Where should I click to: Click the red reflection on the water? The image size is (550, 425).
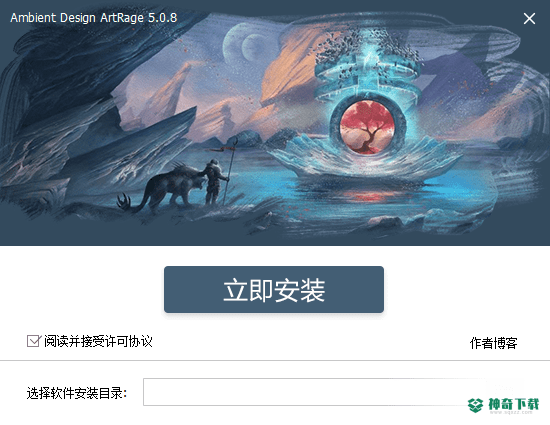coord(365,196)
